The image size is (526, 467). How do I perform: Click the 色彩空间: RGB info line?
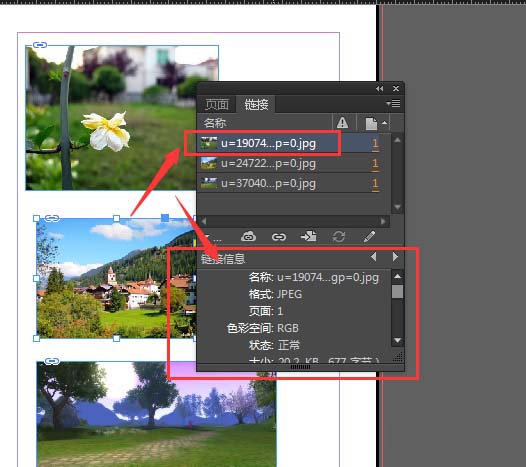click(x=263, y=328)
